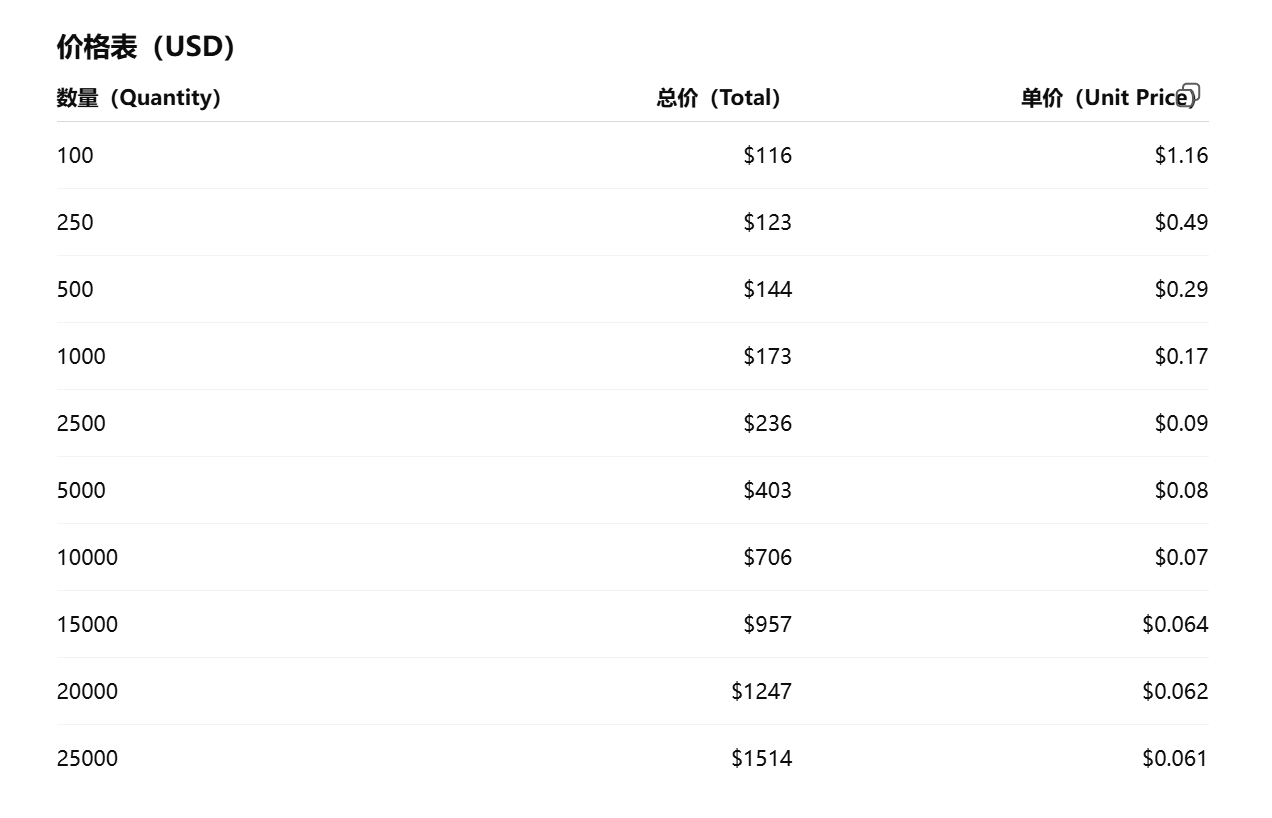Click the quantity 5000 cell
The width and height of the screenshot is (1272, 818).
pyautogui.click(x=81, y=490)
